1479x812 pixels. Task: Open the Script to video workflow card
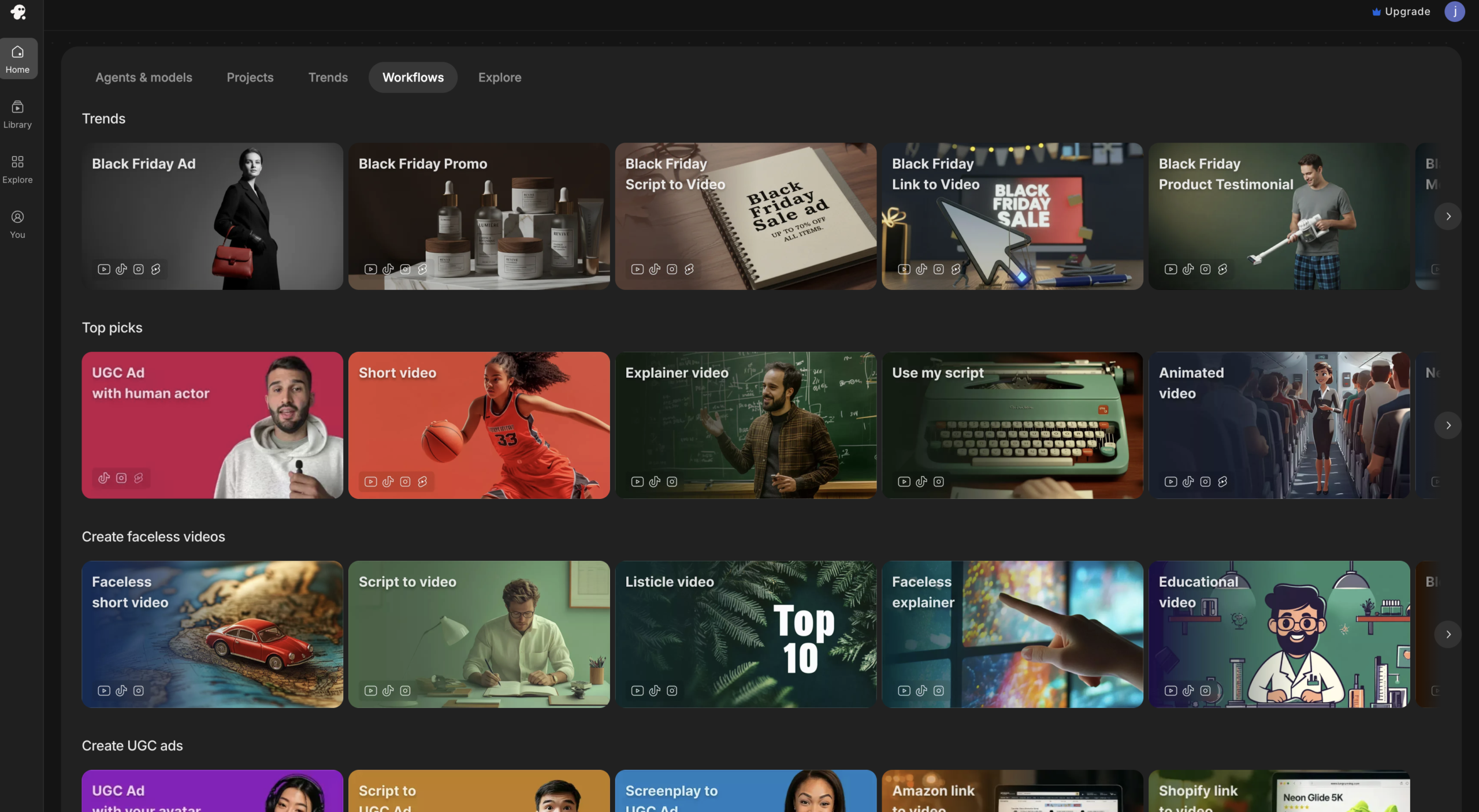tap(479, 635)
